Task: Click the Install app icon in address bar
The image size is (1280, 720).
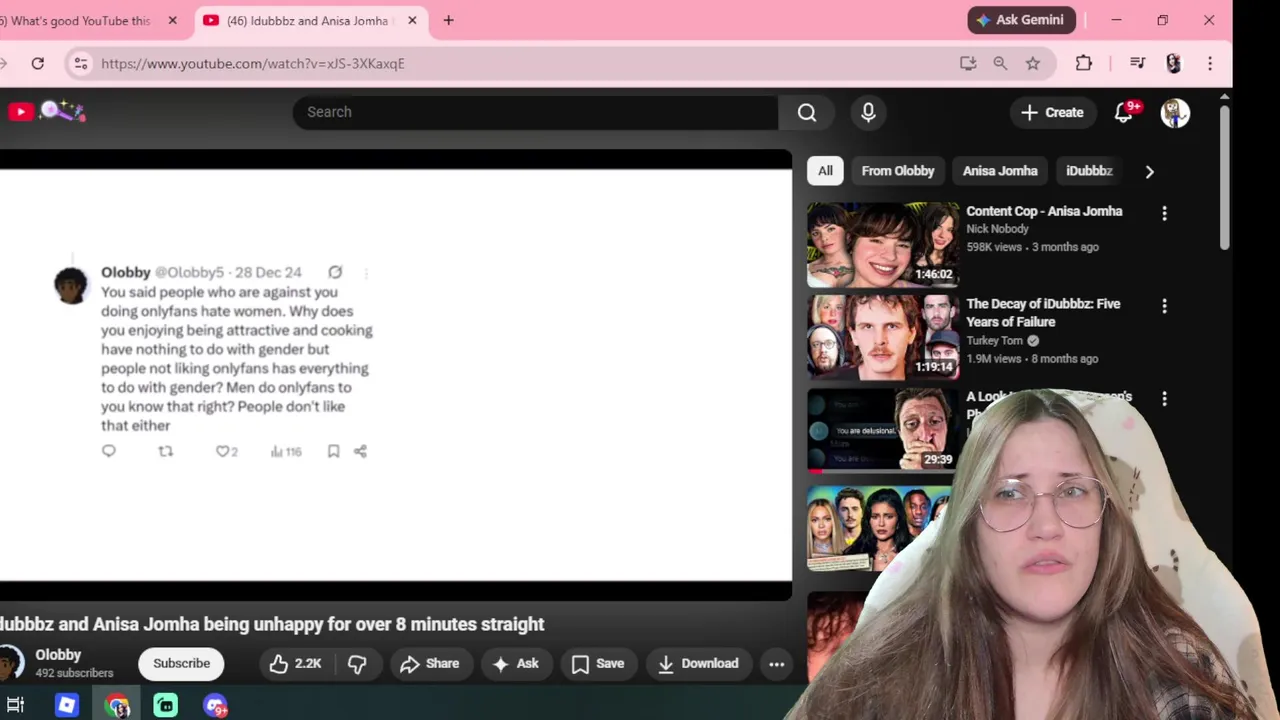Action: [x=968, y=63]
